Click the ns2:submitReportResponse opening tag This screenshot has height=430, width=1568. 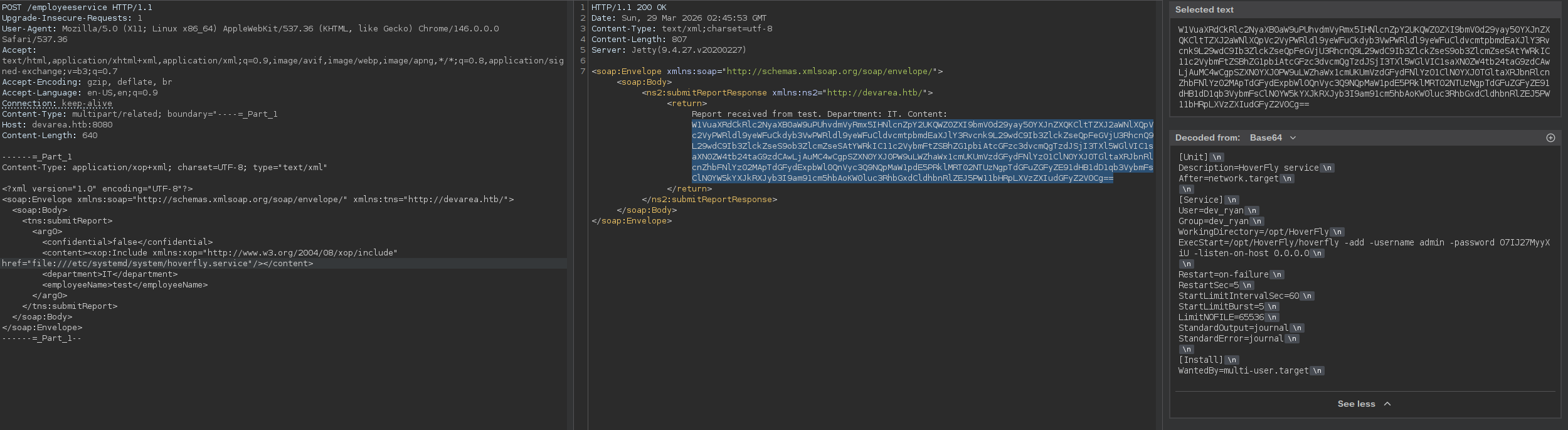tap(787, 93)
